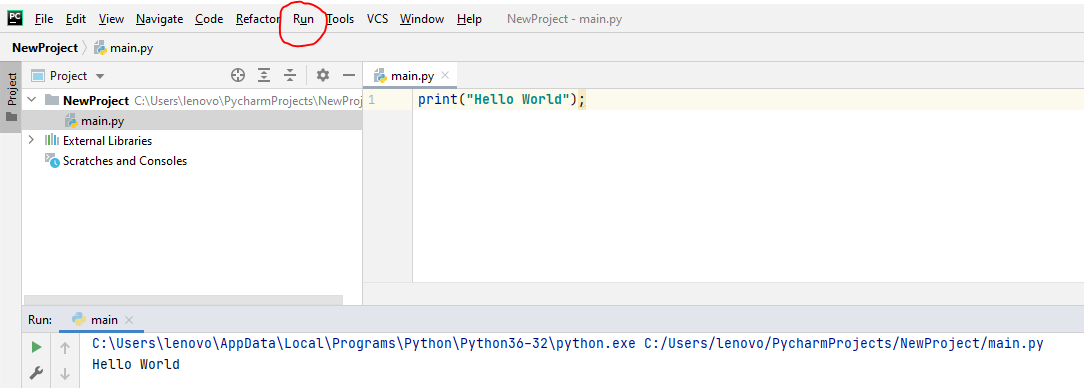Open the Code menu
1084x388 pixels.
click(x=209, y=19)
